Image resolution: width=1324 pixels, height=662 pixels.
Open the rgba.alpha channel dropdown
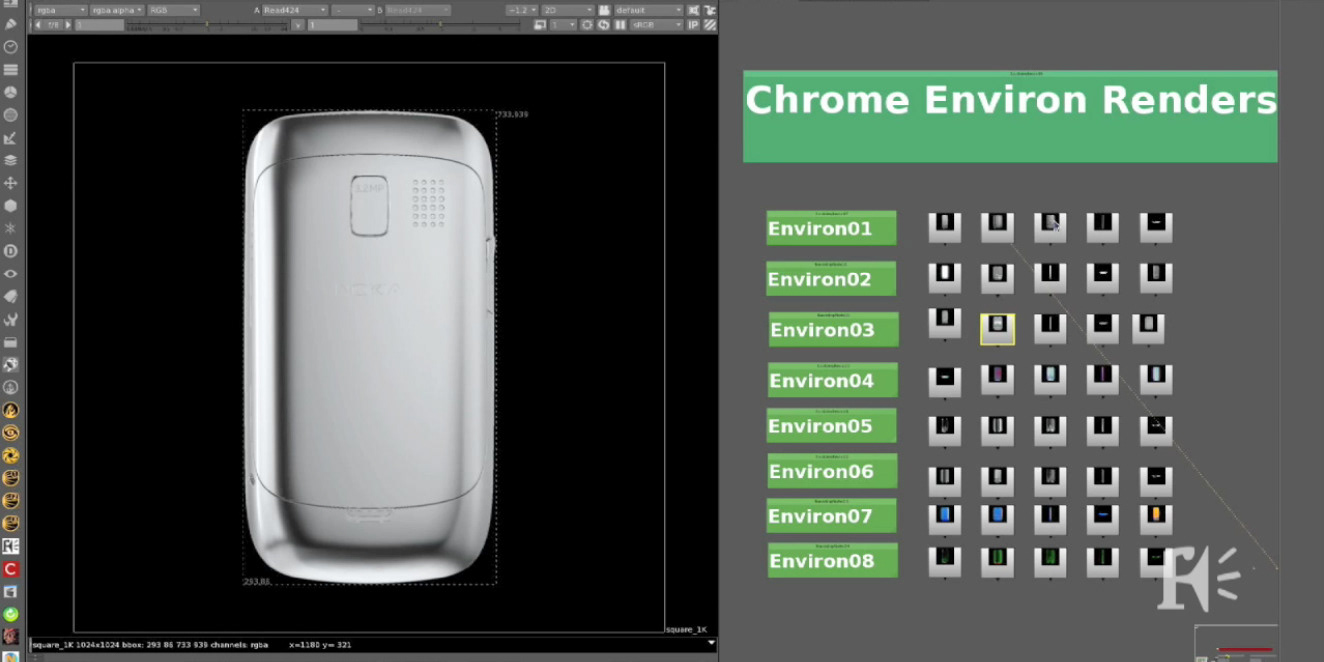point(118,10)
